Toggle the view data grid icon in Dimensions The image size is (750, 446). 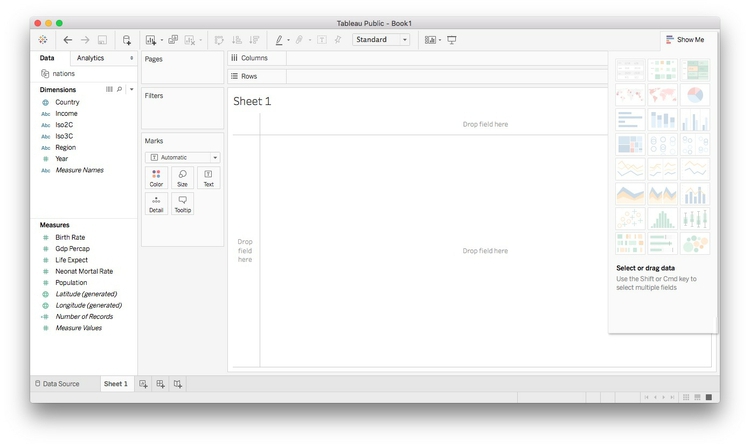pyautogui.click(x=109, y=89)
